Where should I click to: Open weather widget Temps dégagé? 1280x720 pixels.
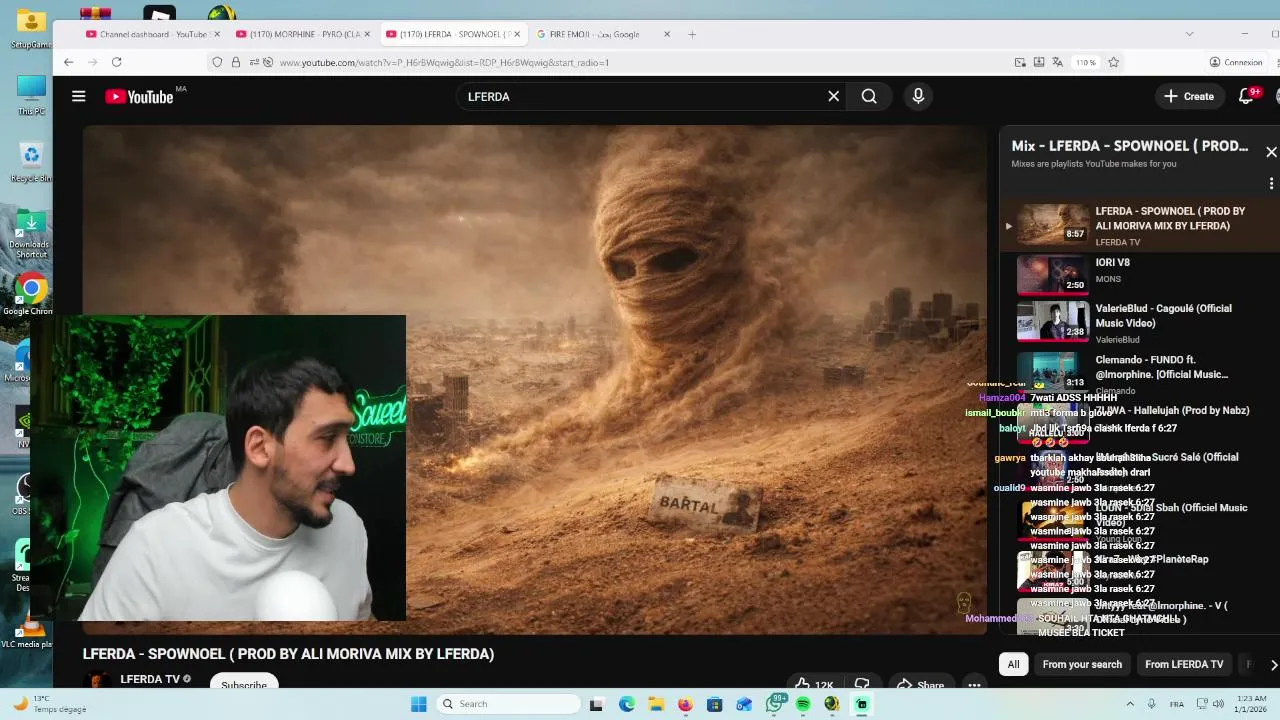[48, 704]
